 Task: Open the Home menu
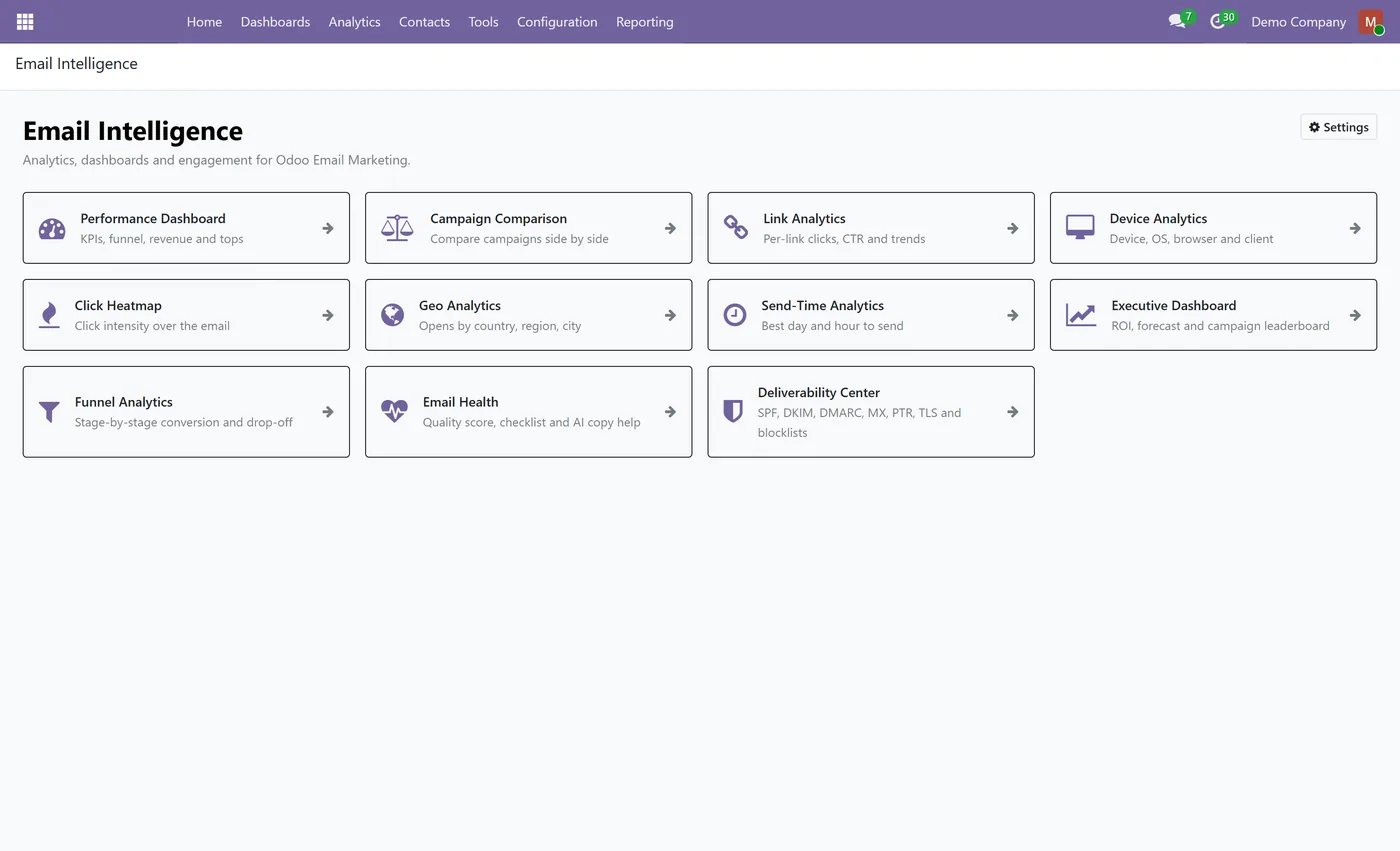coord(204,21)
